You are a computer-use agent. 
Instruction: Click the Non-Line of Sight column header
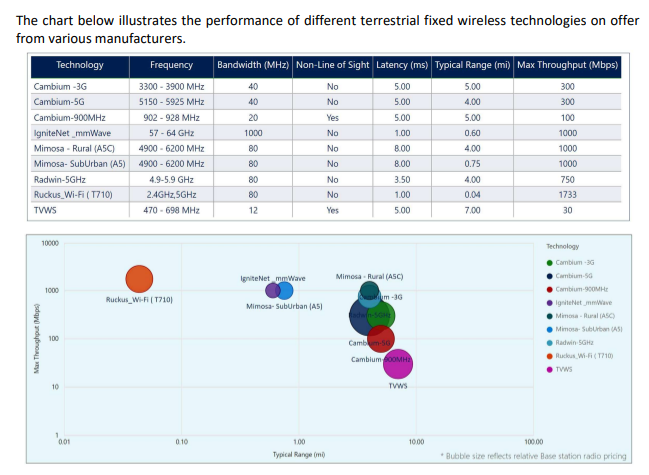click(x=332, y=65)
